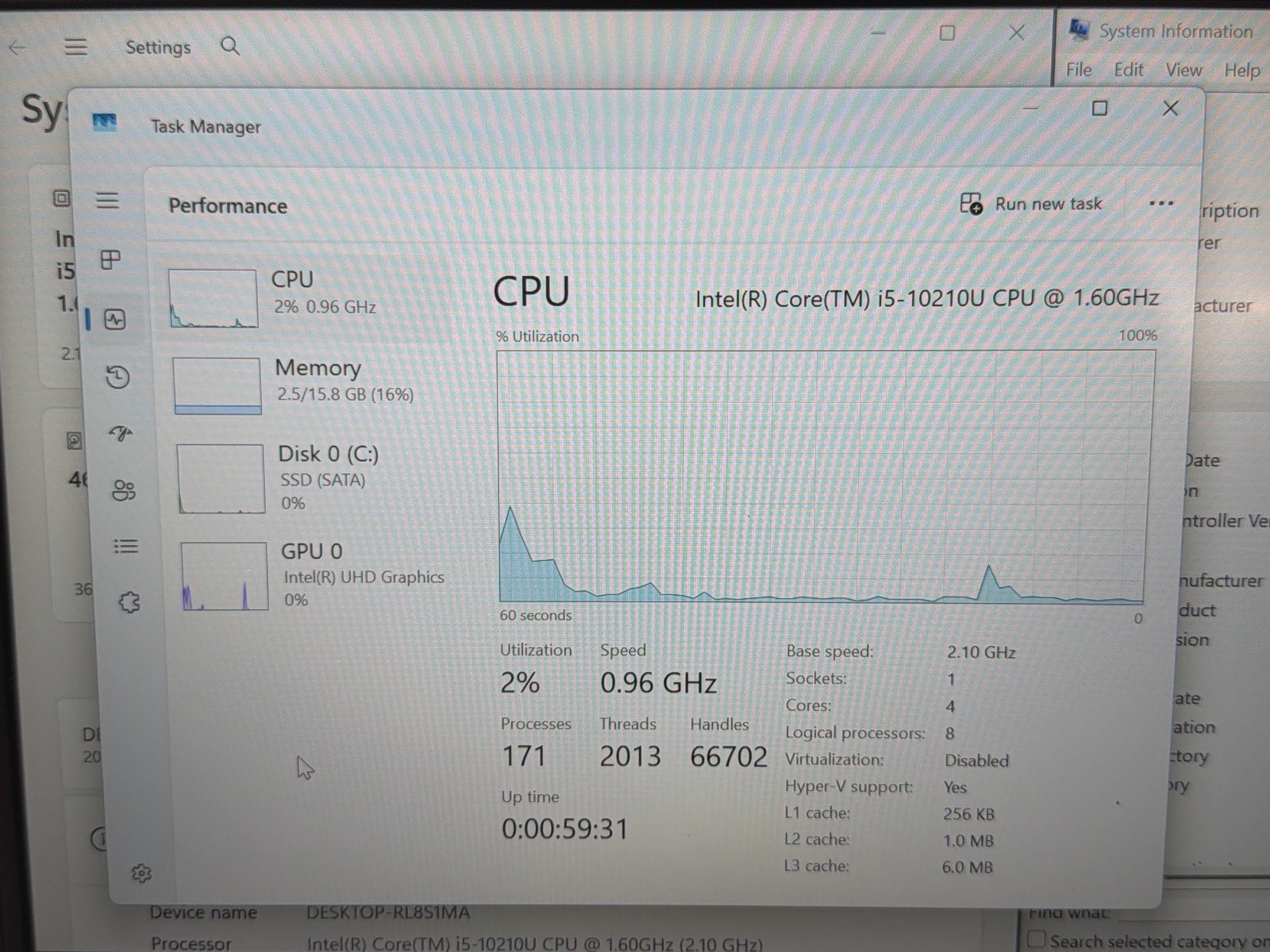This screenshot has height=952, width=1270.
Task: Select the Disk 0 (C:) entry
Action: (x=278, y=478)
